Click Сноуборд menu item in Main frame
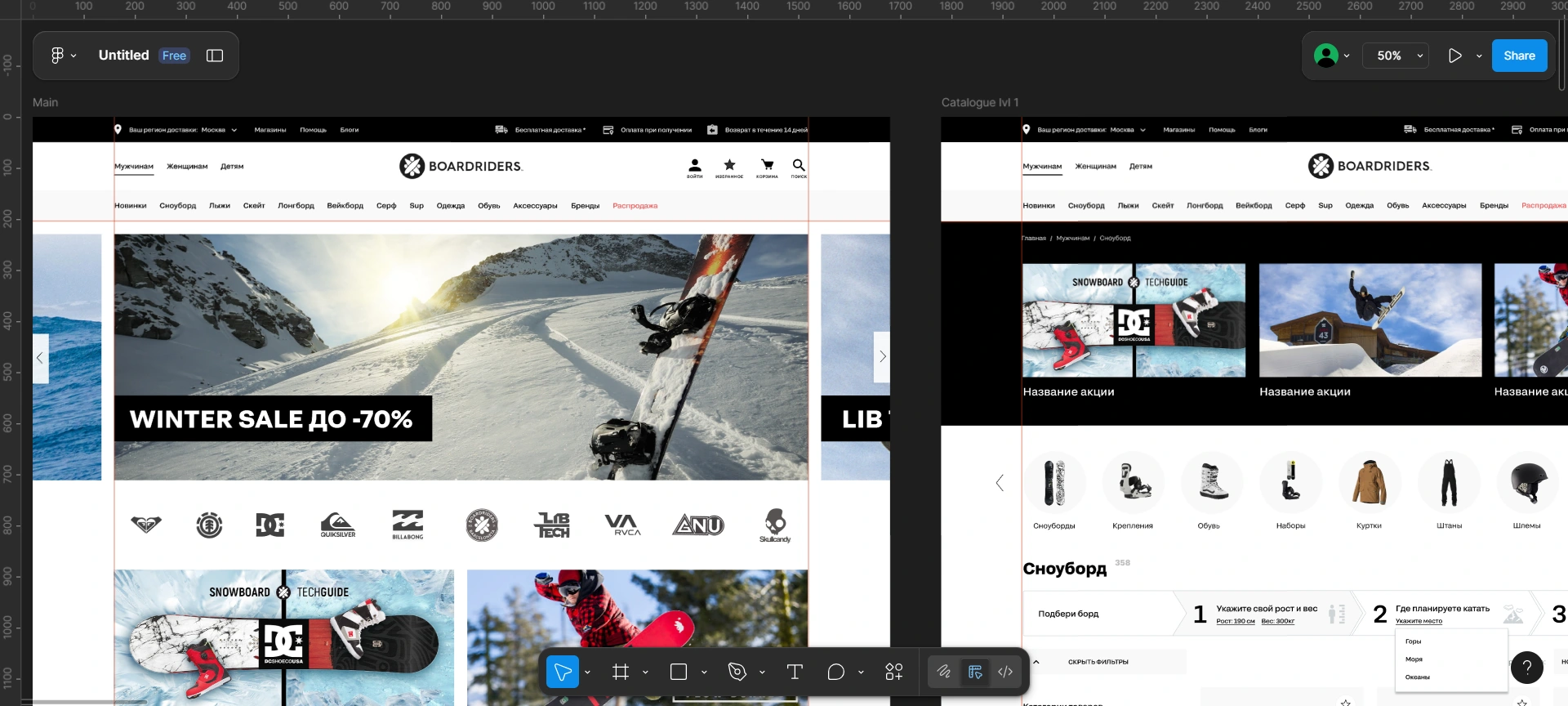 tap(178, 206)
